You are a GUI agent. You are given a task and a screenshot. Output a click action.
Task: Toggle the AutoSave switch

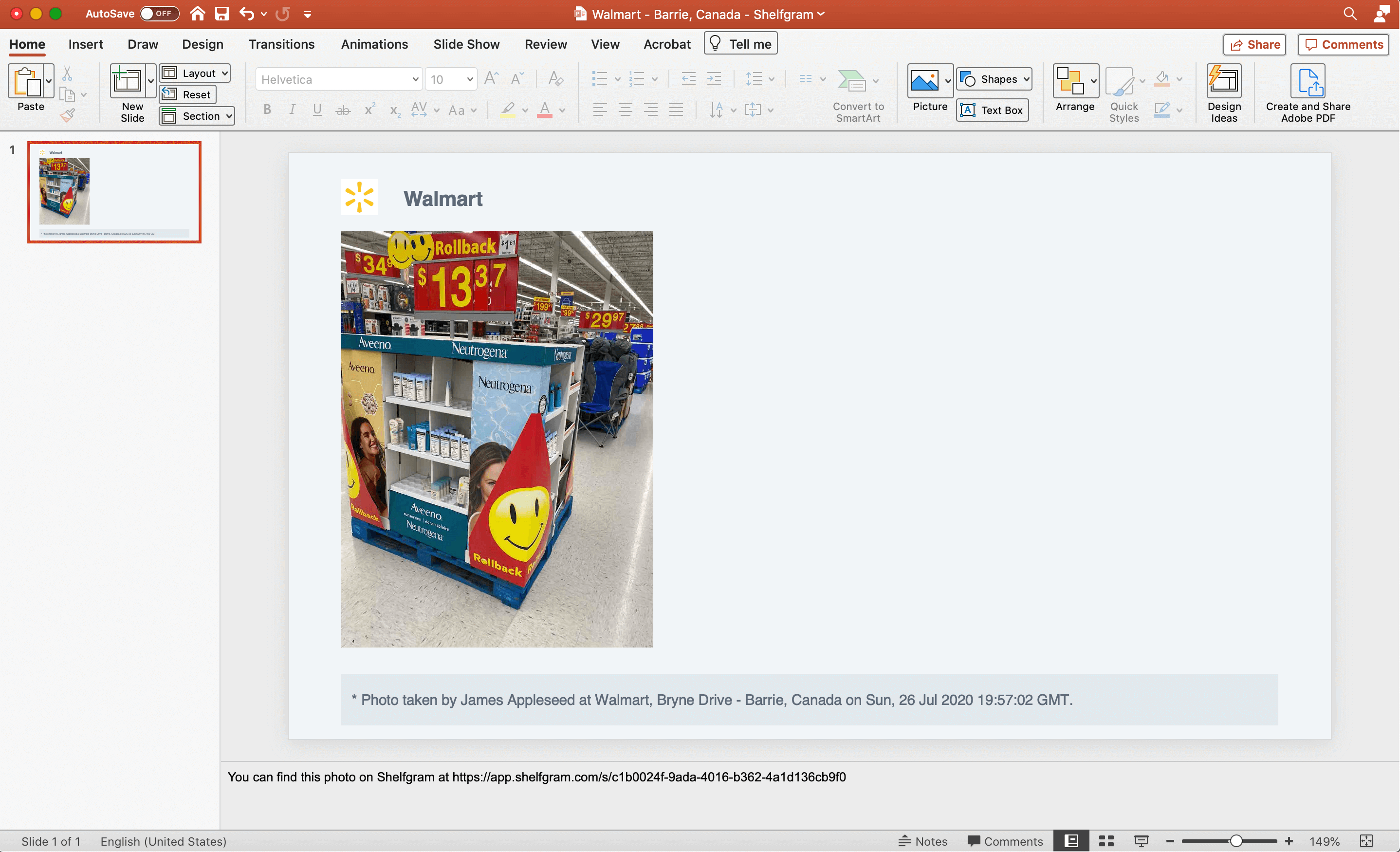tap(159, 14)
